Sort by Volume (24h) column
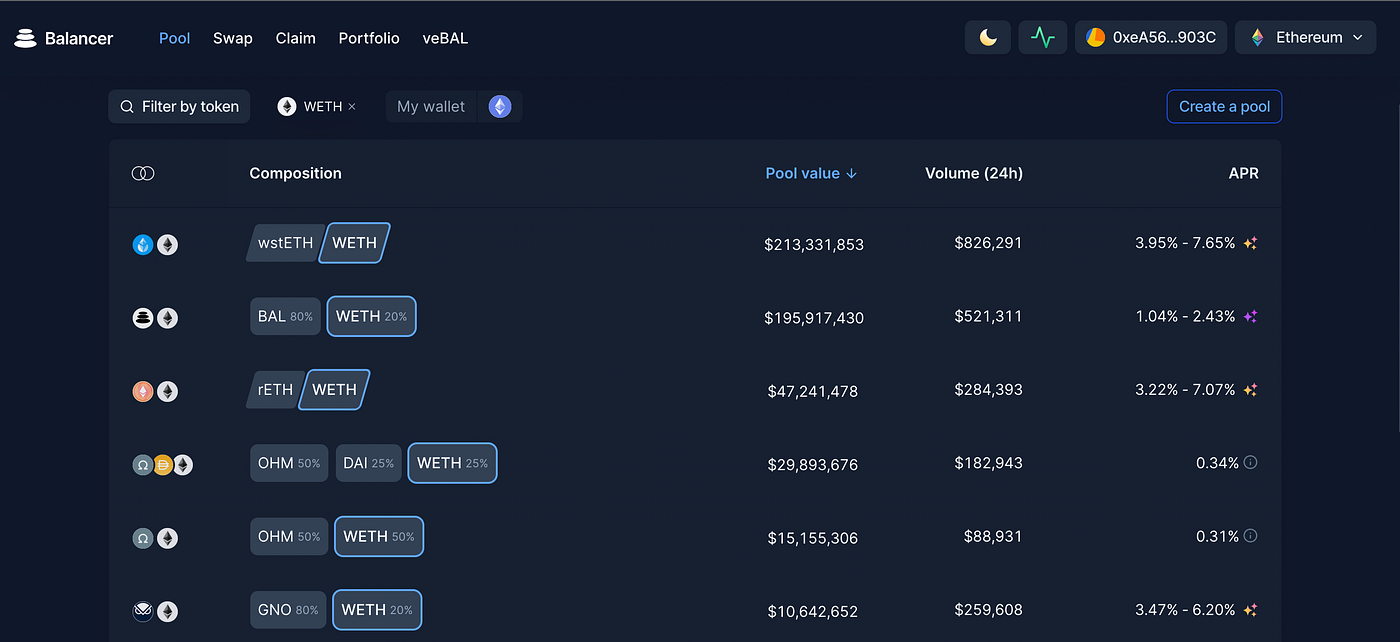This screenshot has height=642, width=1400. (x=974, y=173)
